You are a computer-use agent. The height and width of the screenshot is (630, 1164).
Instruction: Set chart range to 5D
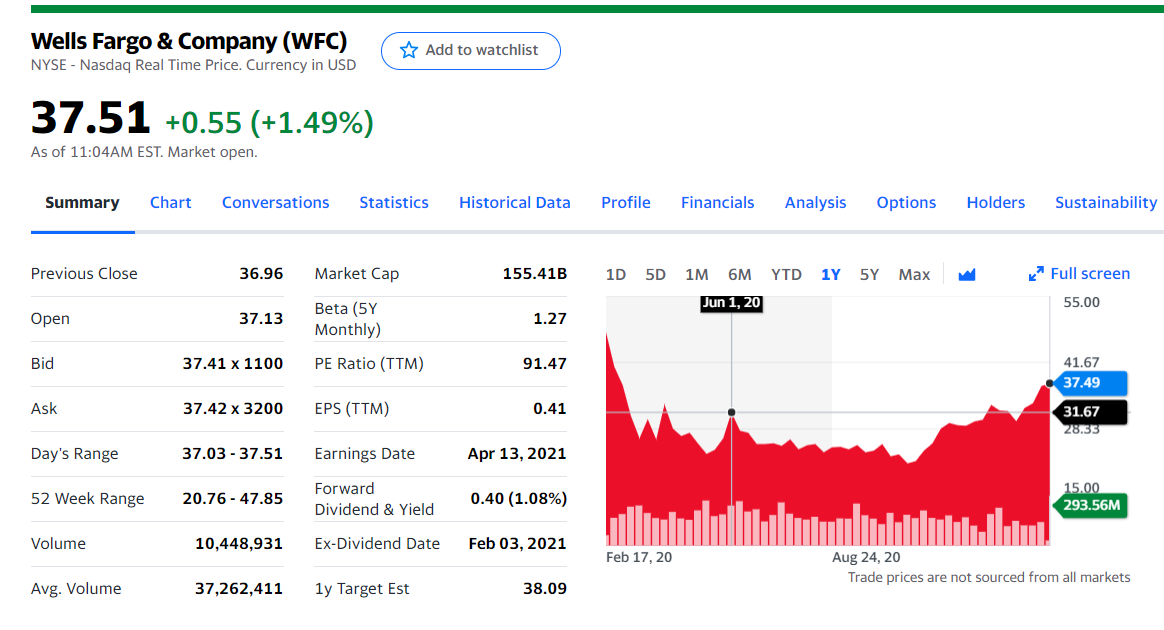click(x=655, y=275)
